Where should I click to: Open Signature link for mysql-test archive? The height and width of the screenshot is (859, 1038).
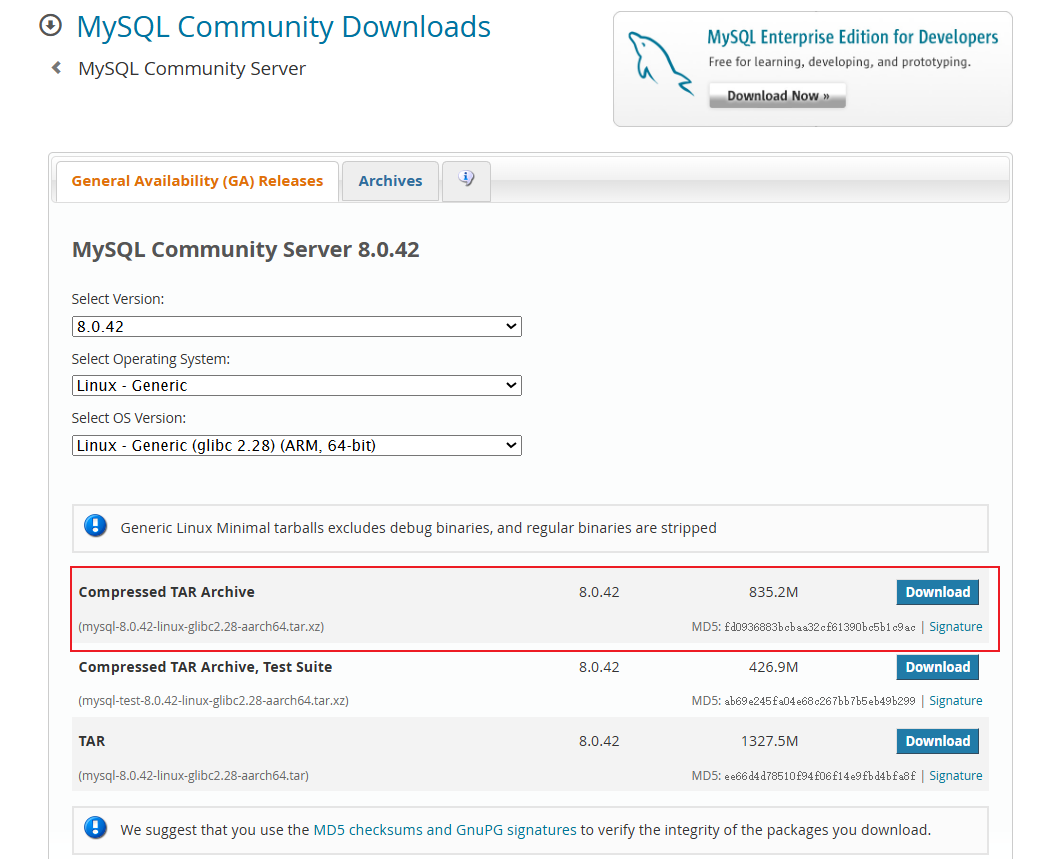[955, 700]
